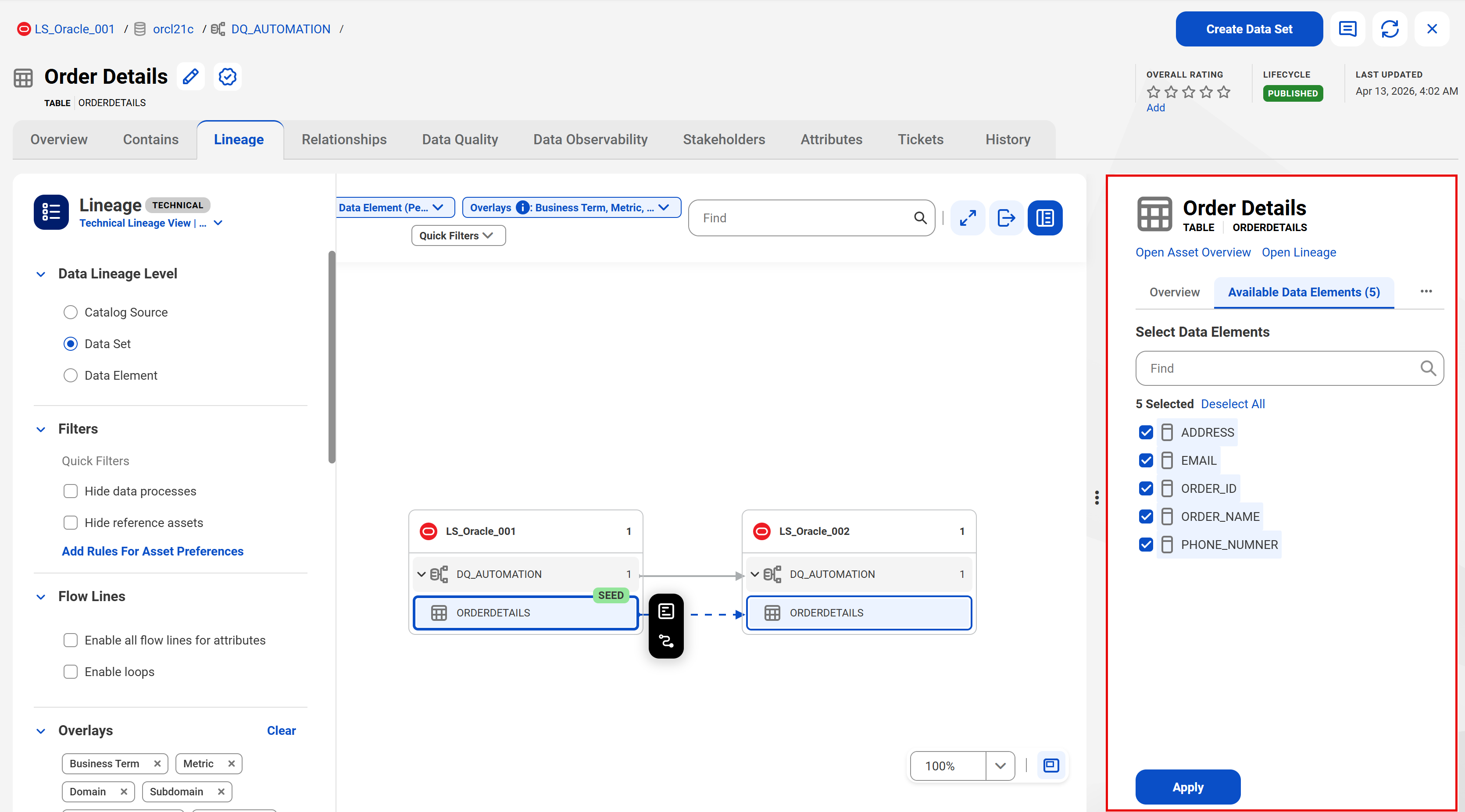Uncheck the ORDER_NAME data element

point(1145,516)
